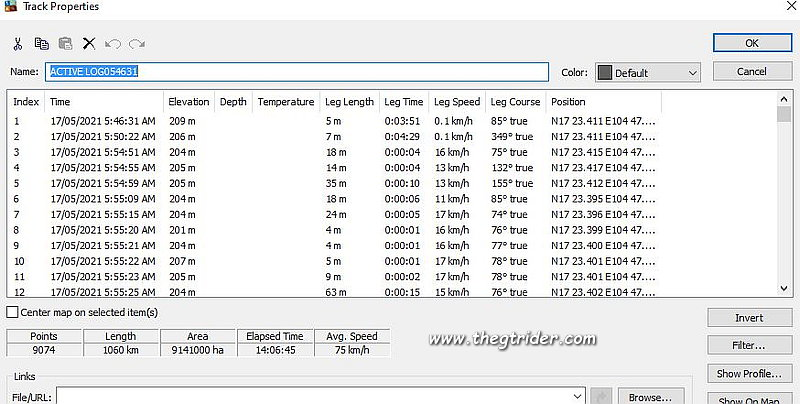Expand the File/URL dropdown list
The image size is (800, 404).
coord(575,396)
